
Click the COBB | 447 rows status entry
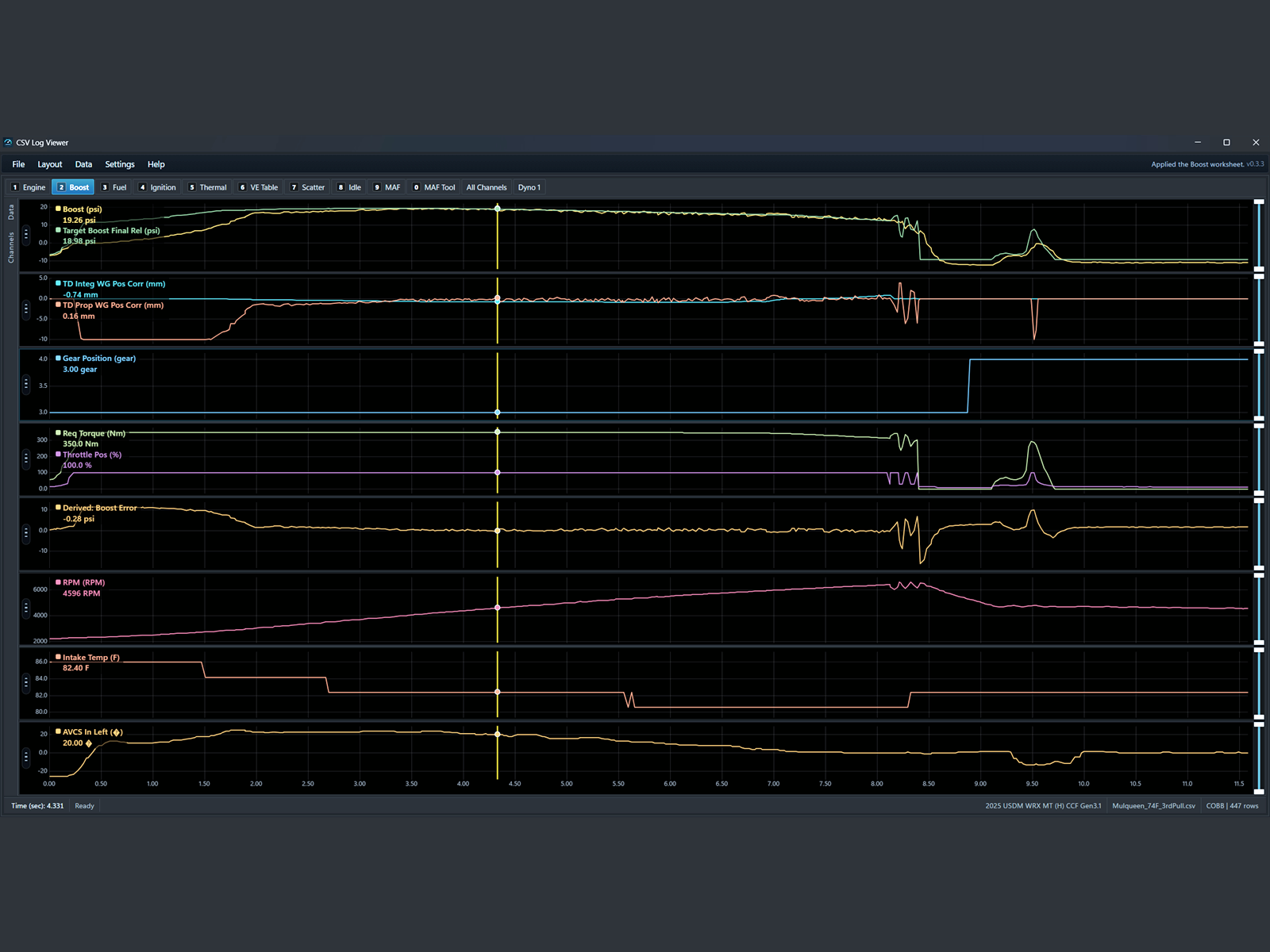(1232, 806)
